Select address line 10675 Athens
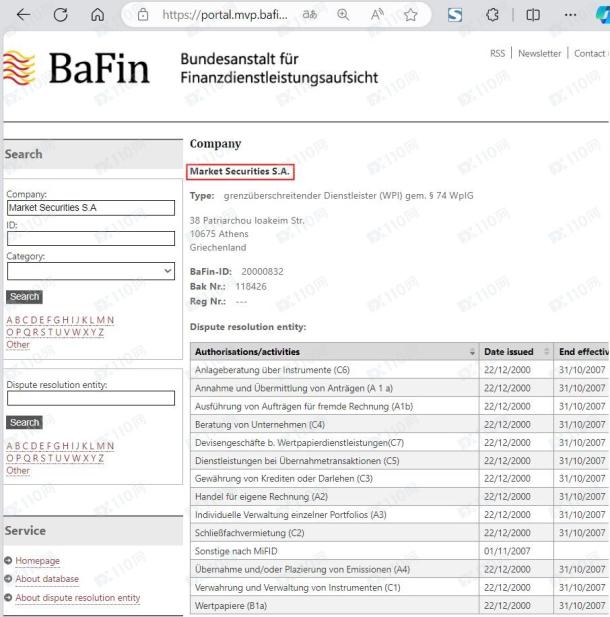 pyautogui.click(x=219, y=234)
